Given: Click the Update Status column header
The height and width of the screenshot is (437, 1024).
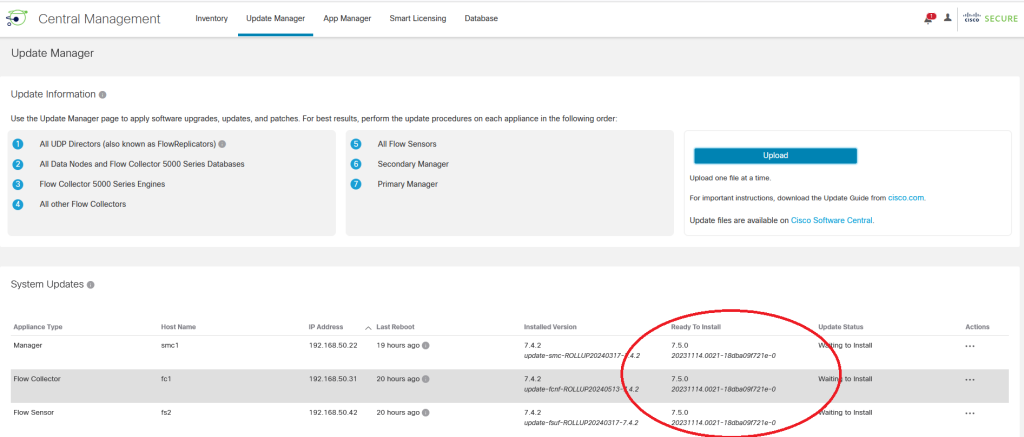Looking at the screenshot, I should [840, 327].
